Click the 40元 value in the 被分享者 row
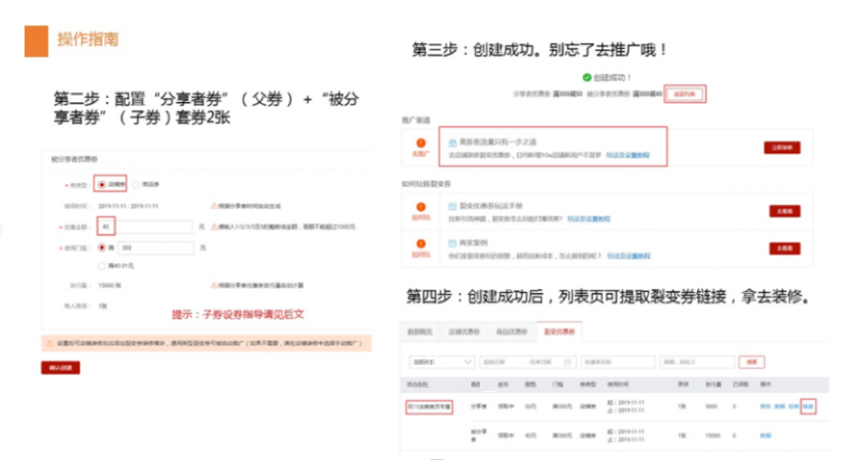The width and height of the screenshot is (866, 460). (530, 436)
